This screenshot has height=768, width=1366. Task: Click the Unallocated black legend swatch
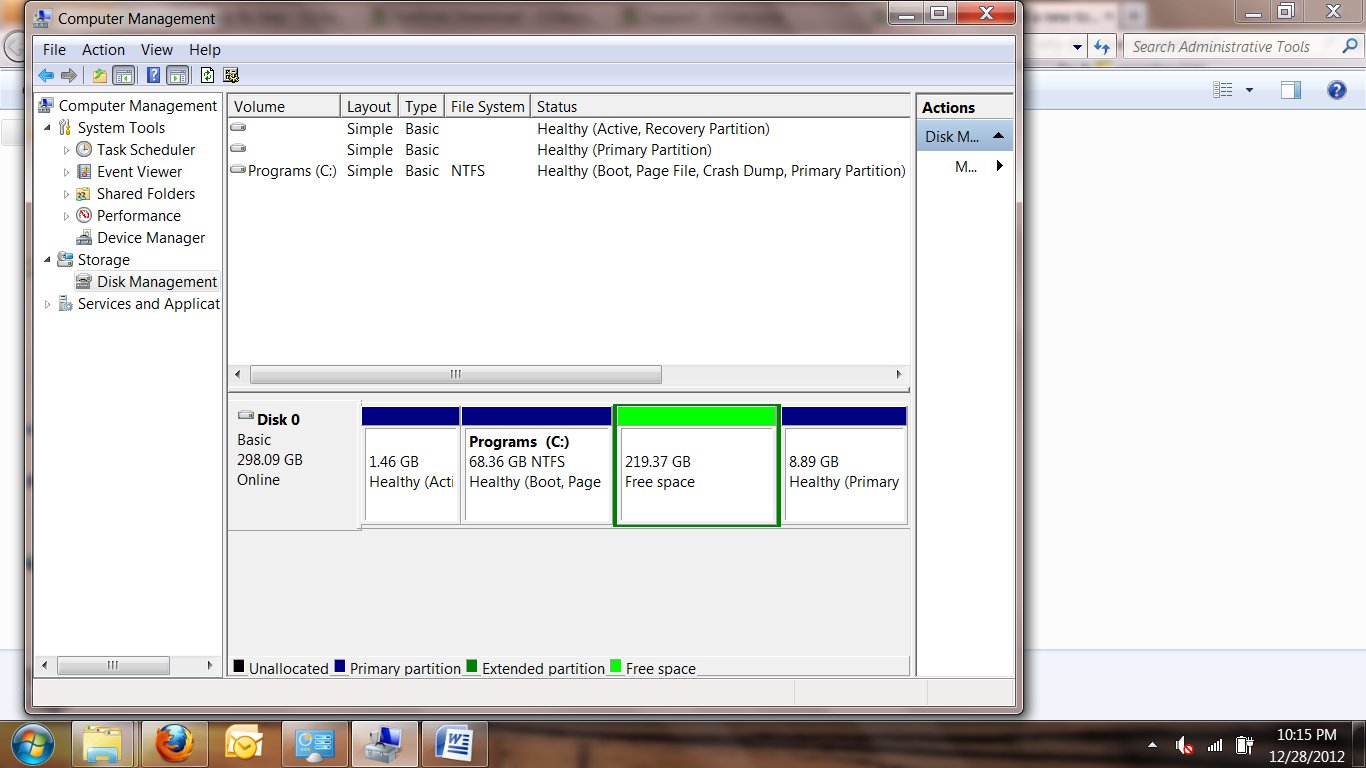[239, 666]
